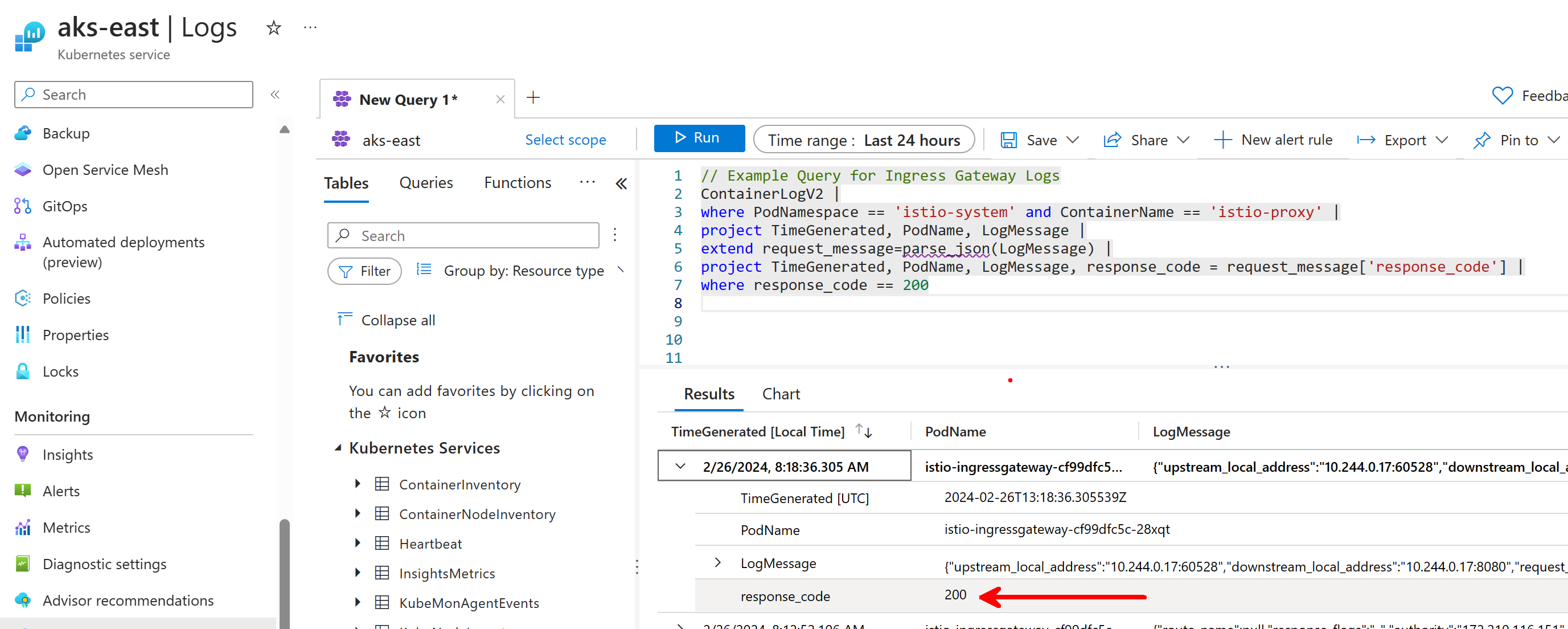Open the Diagnostic settings item
The width and height of the screenshot is (1568, 629).
104,564
